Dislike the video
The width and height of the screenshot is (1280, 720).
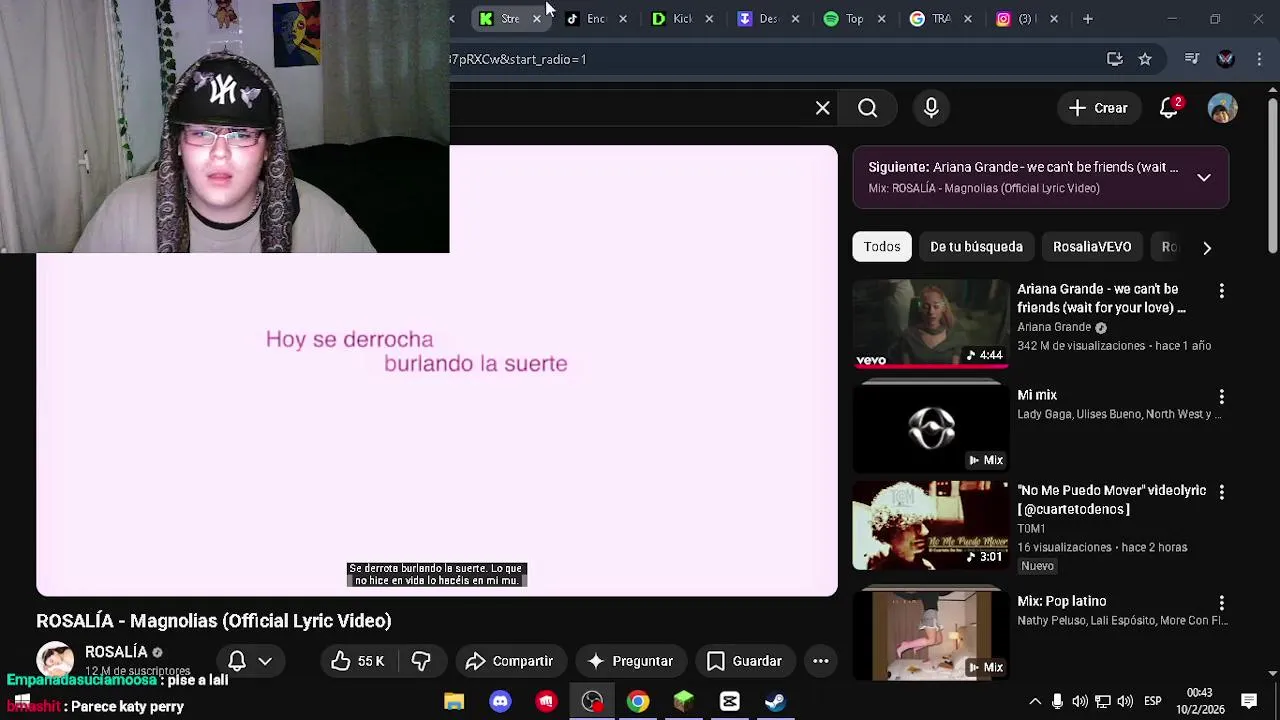pos(421,661)
